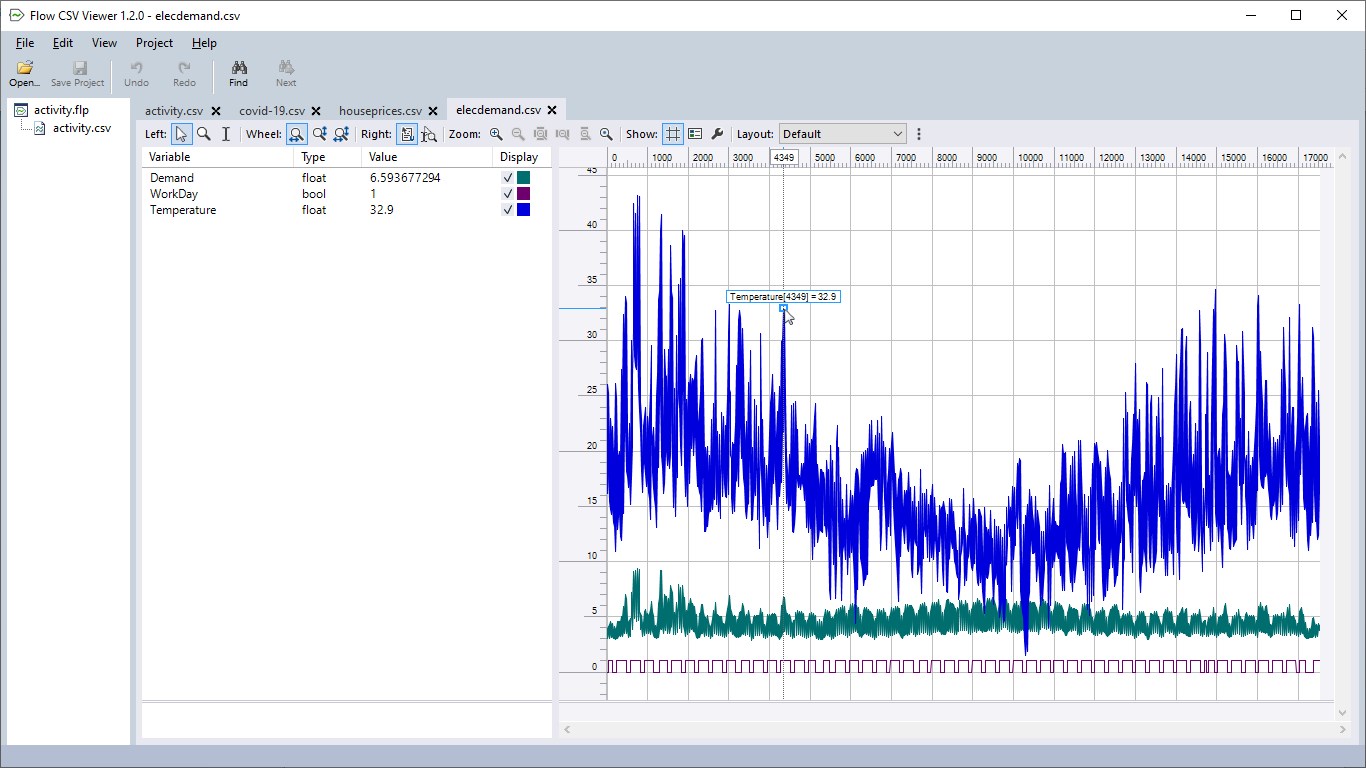Click the Value column header

point(427,157)
